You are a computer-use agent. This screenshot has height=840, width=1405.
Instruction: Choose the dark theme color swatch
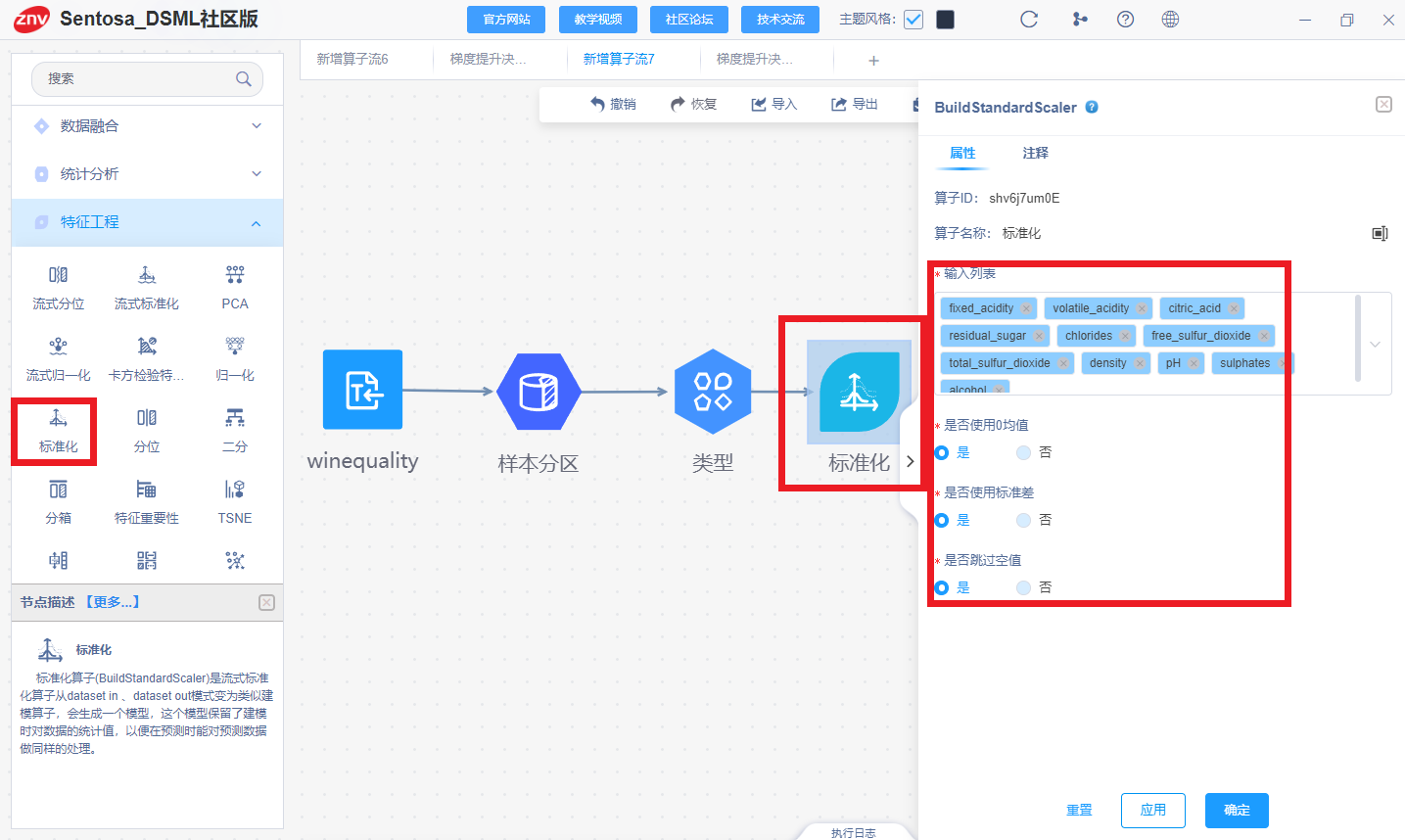(946, 20)
